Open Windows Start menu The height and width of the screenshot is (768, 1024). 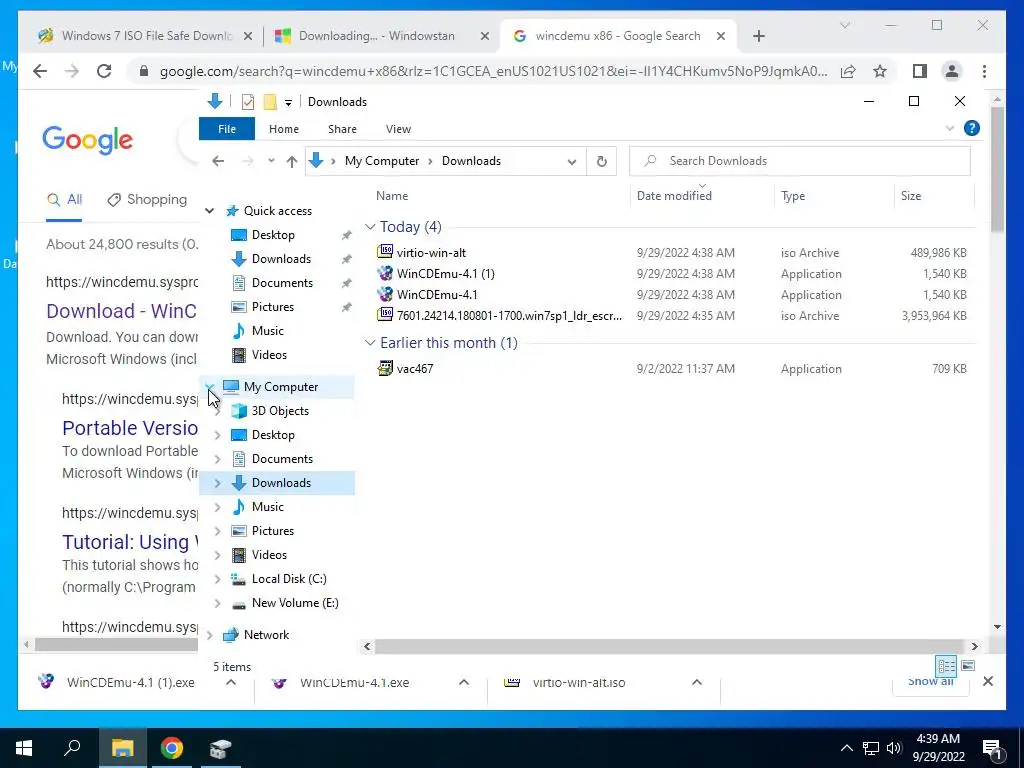point(24,748)
